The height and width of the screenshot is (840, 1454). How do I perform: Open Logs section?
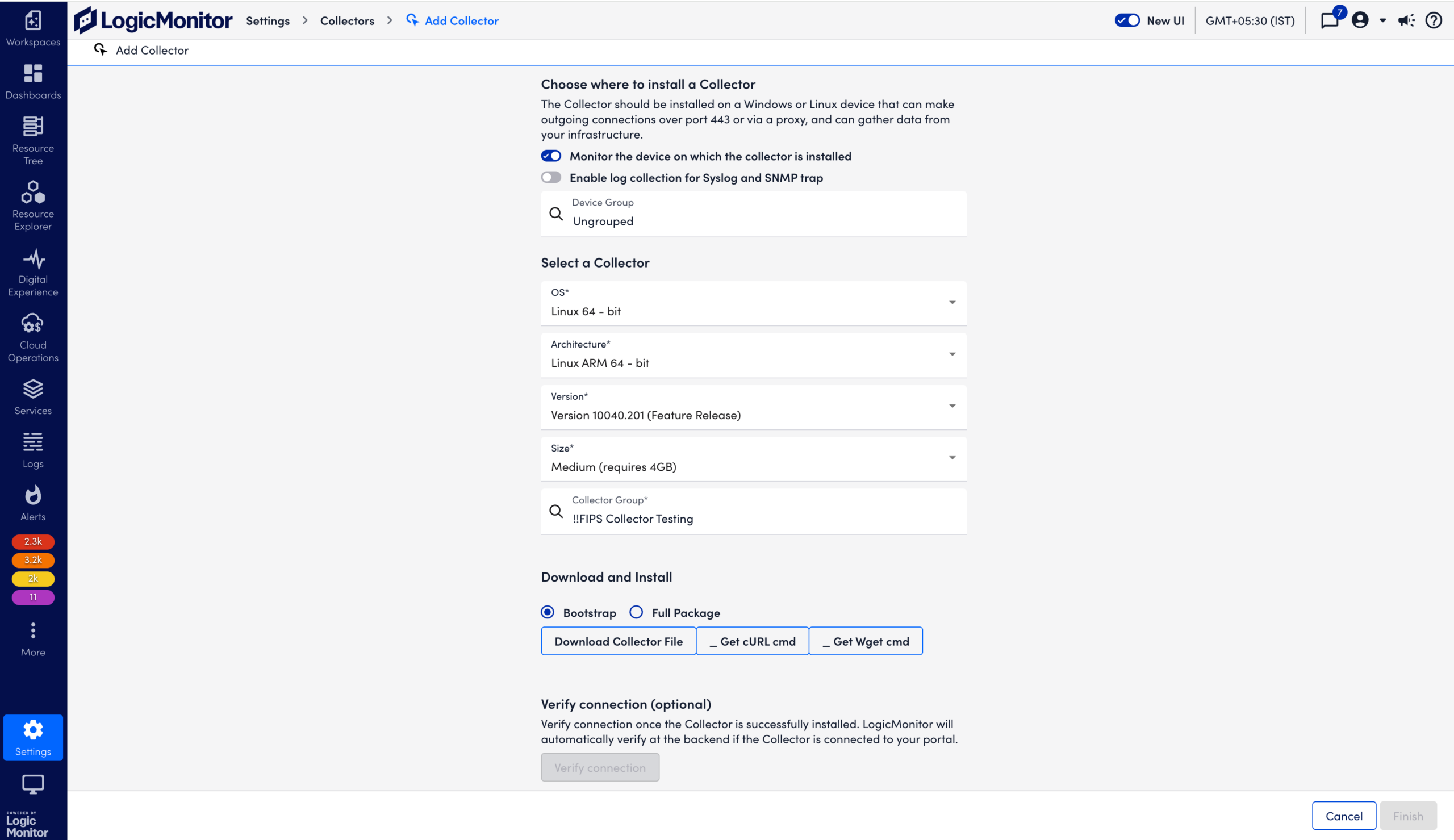(33, 450)
